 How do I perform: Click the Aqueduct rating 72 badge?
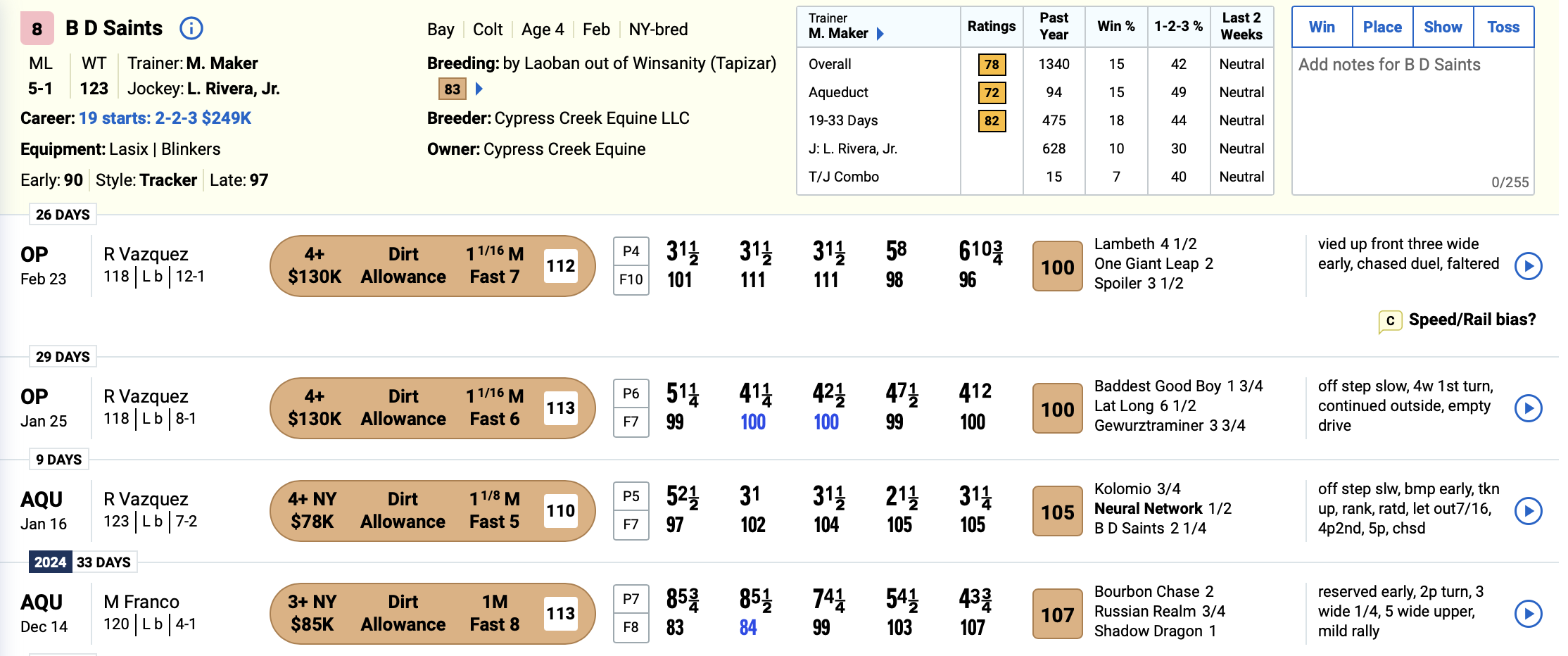[992, 92]
